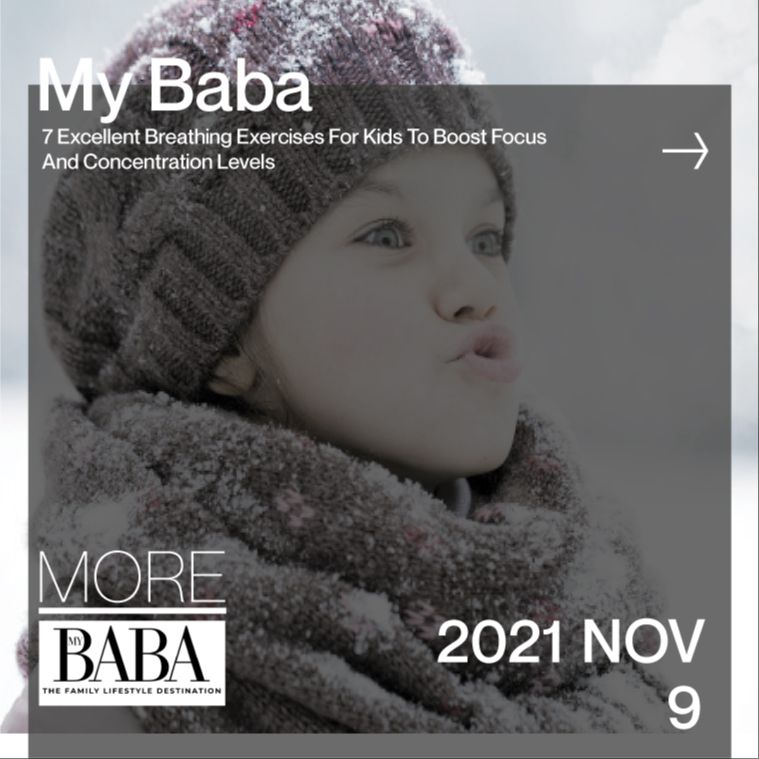Select the My Baba title heading
The image size is (759, 759).
pos(174,87)
